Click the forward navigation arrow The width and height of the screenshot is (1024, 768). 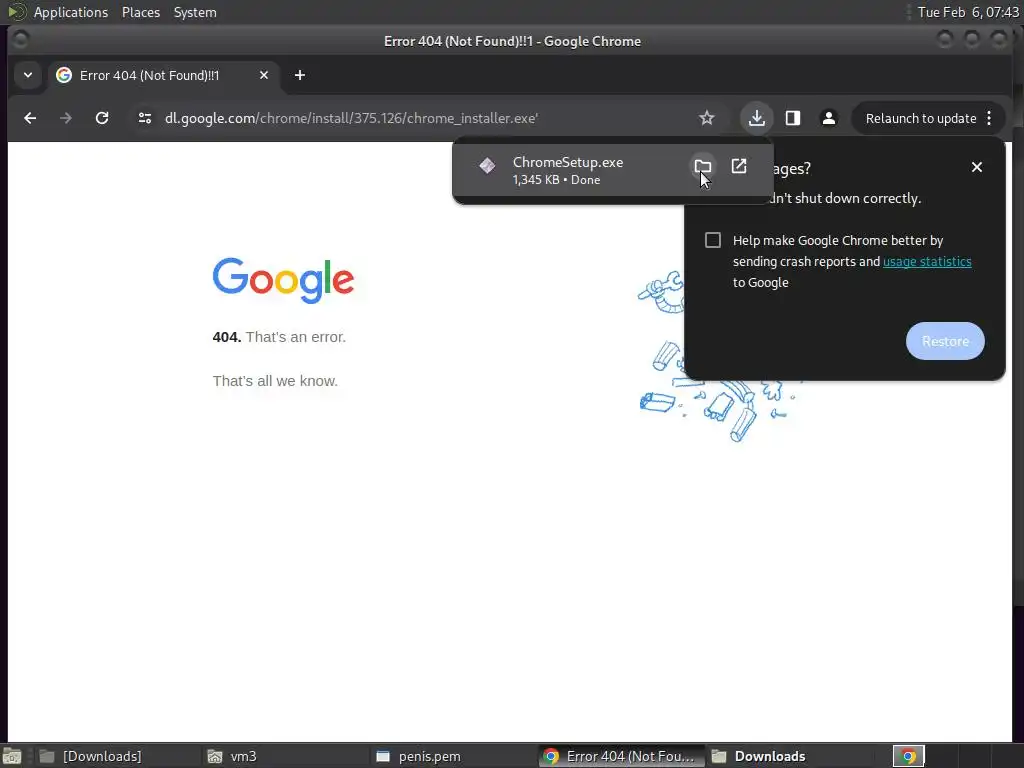coord(66,118)
